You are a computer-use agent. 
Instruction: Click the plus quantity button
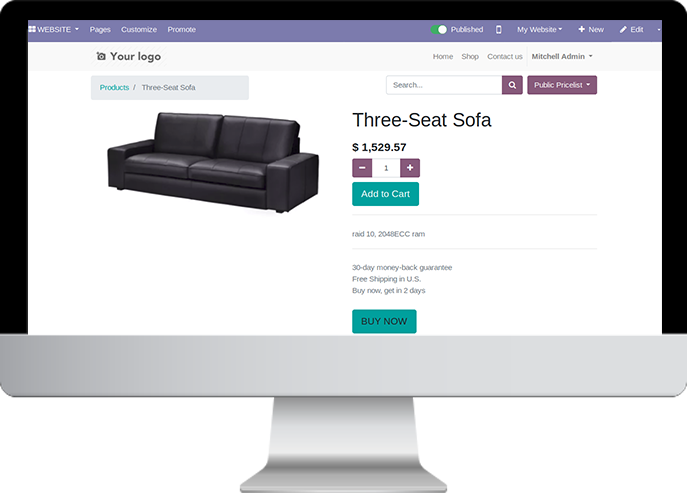coord(410,168)
